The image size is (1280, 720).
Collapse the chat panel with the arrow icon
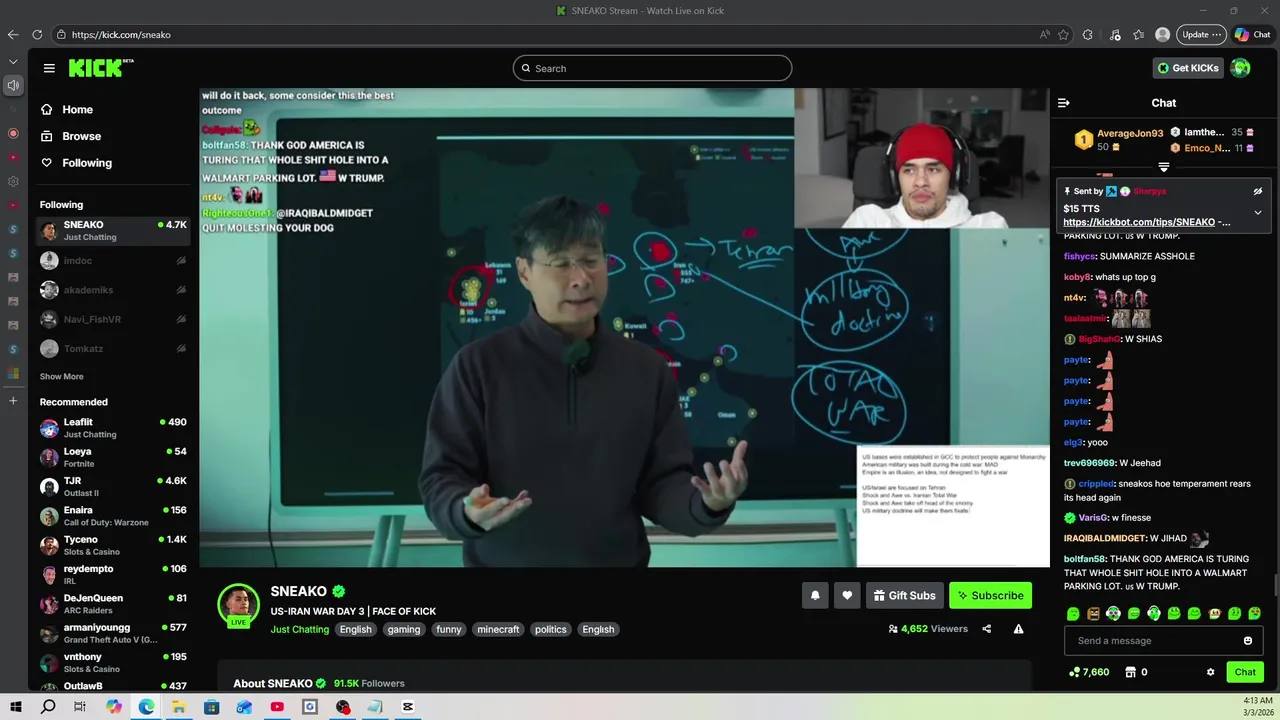tap(1063, 103)
